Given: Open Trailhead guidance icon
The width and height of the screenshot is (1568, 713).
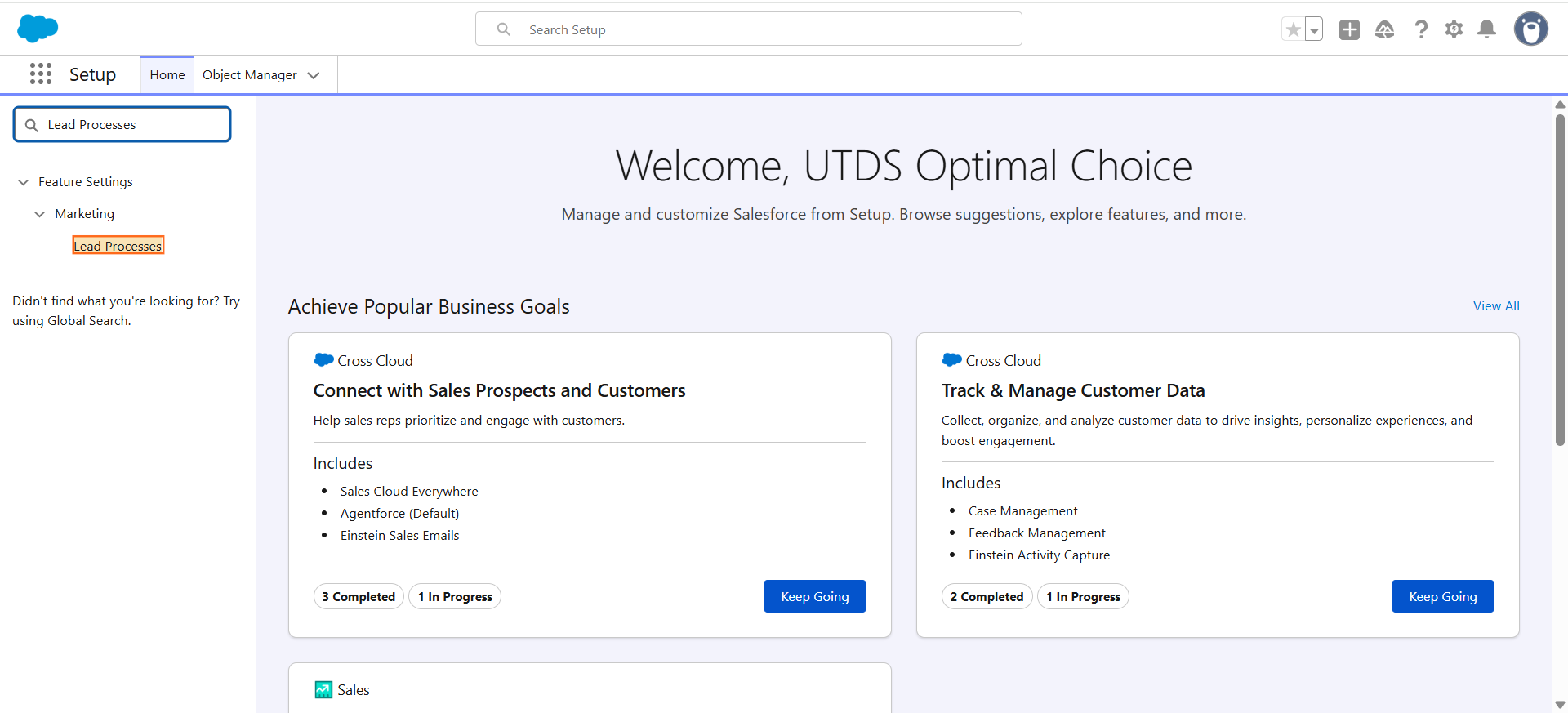Looking at the screenshot, I should coord(1384,29).
